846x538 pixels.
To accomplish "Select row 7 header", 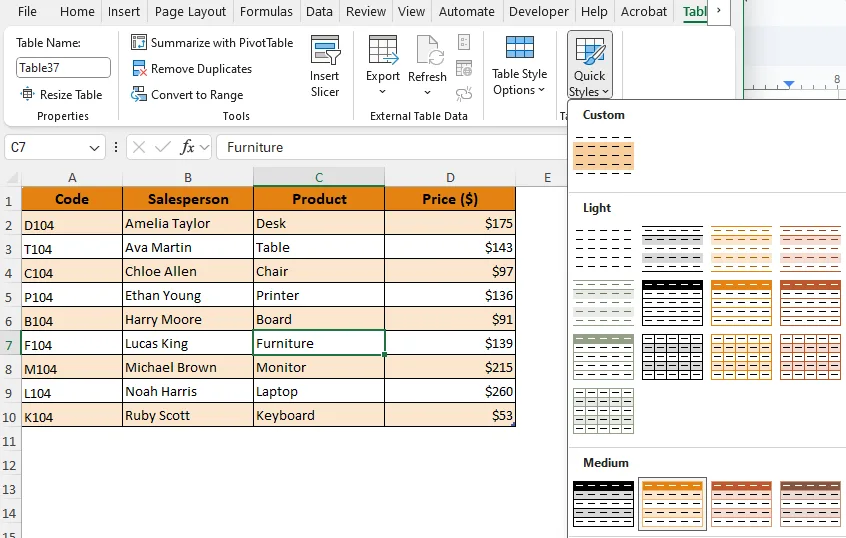I will click(9, 345).
